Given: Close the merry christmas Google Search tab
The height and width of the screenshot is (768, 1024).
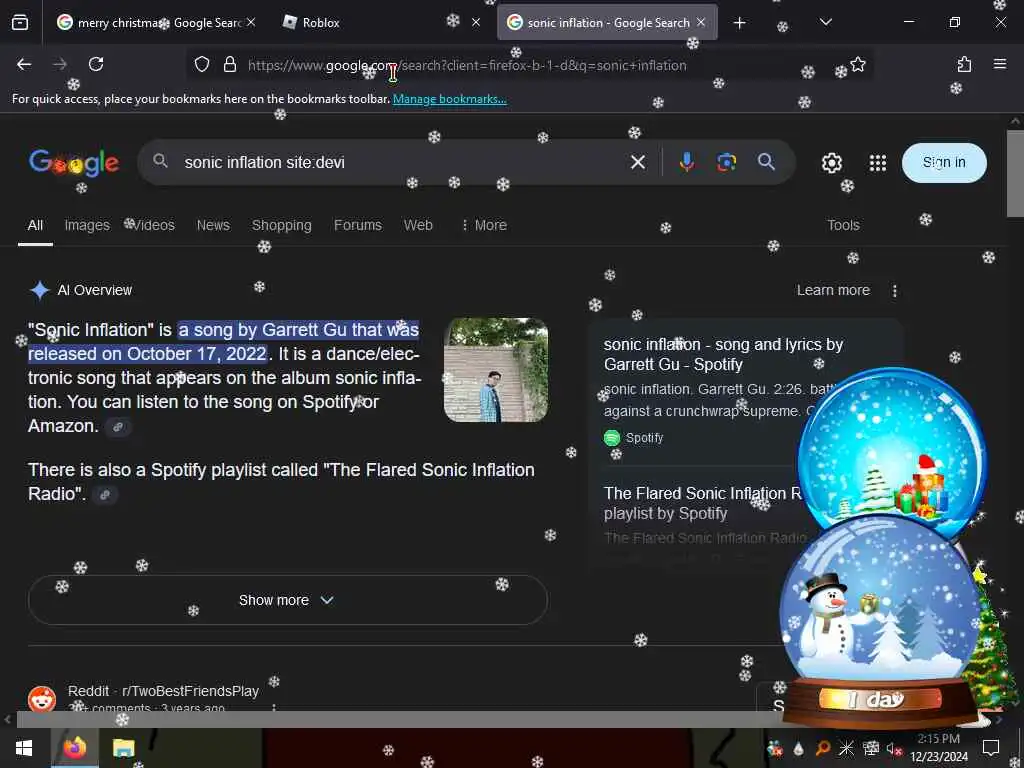Looking at the screenshot, I should click(x=251, y=22).
